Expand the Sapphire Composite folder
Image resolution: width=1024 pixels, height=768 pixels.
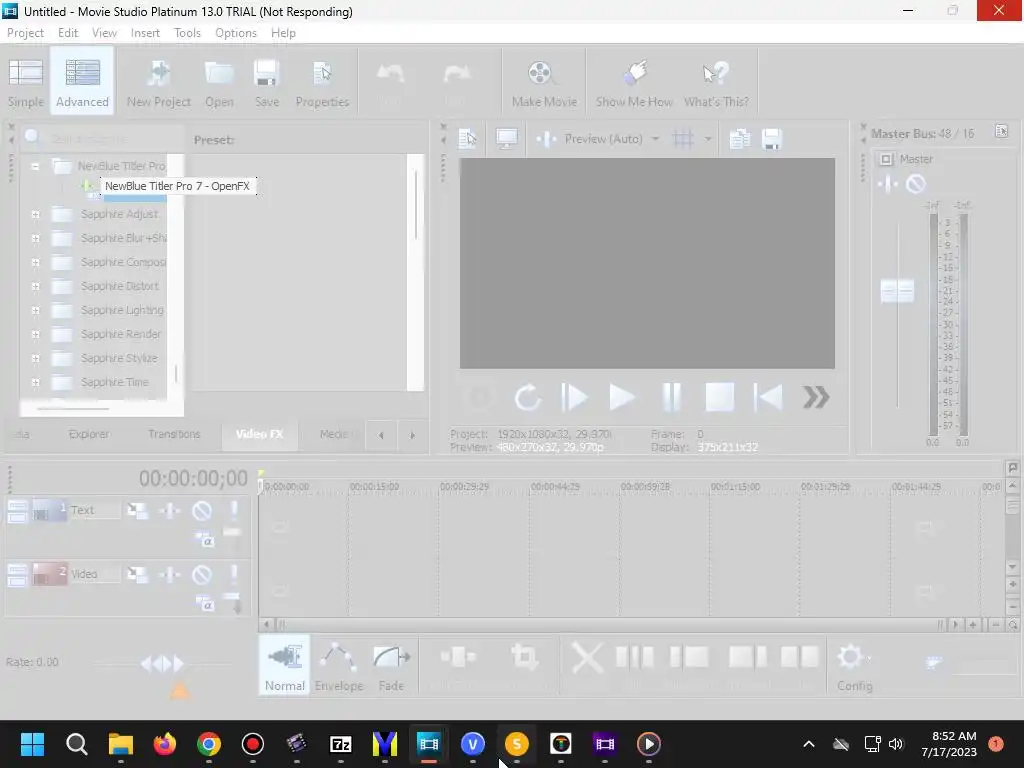point(35,263)
